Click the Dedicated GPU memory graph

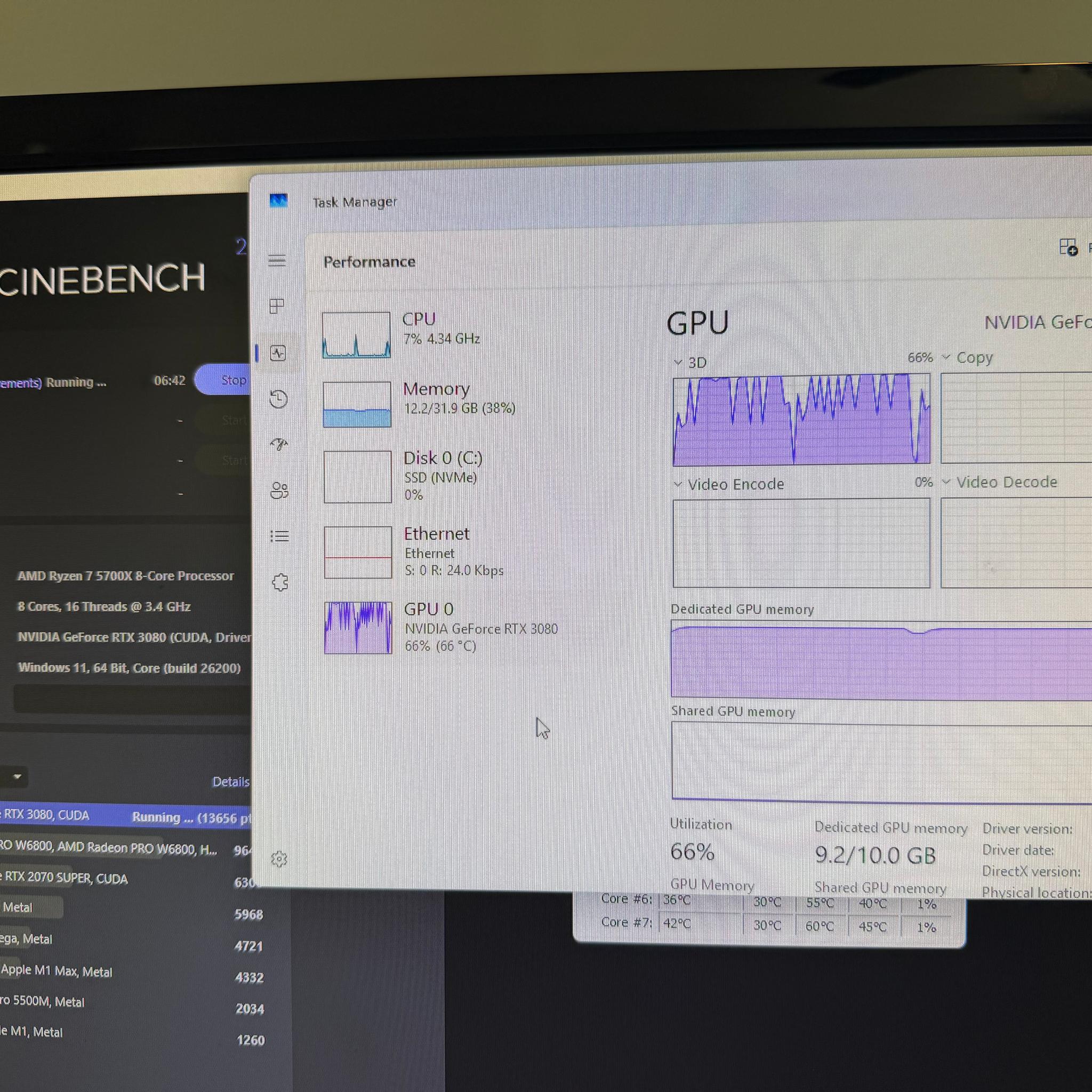[881, 660]
